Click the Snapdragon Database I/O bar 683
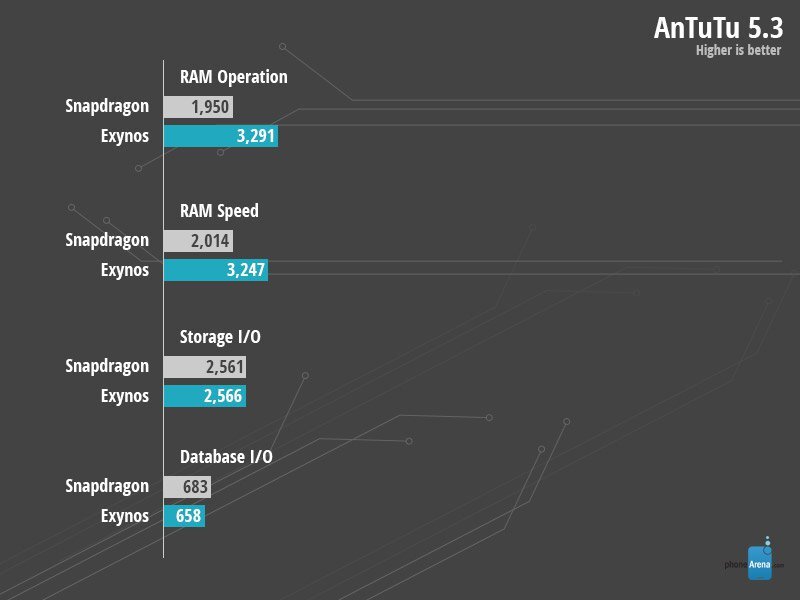800x600 pixels. coord(188,486)
